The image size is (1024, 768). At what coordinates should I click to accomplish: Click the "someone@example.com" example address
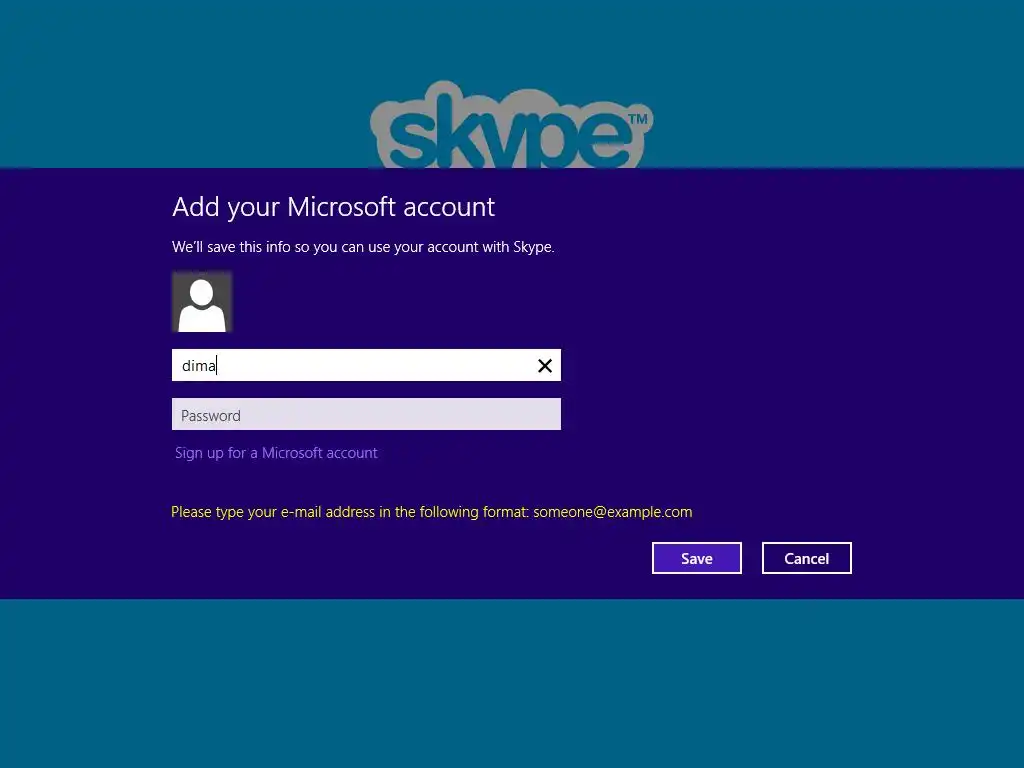(613, 512)
